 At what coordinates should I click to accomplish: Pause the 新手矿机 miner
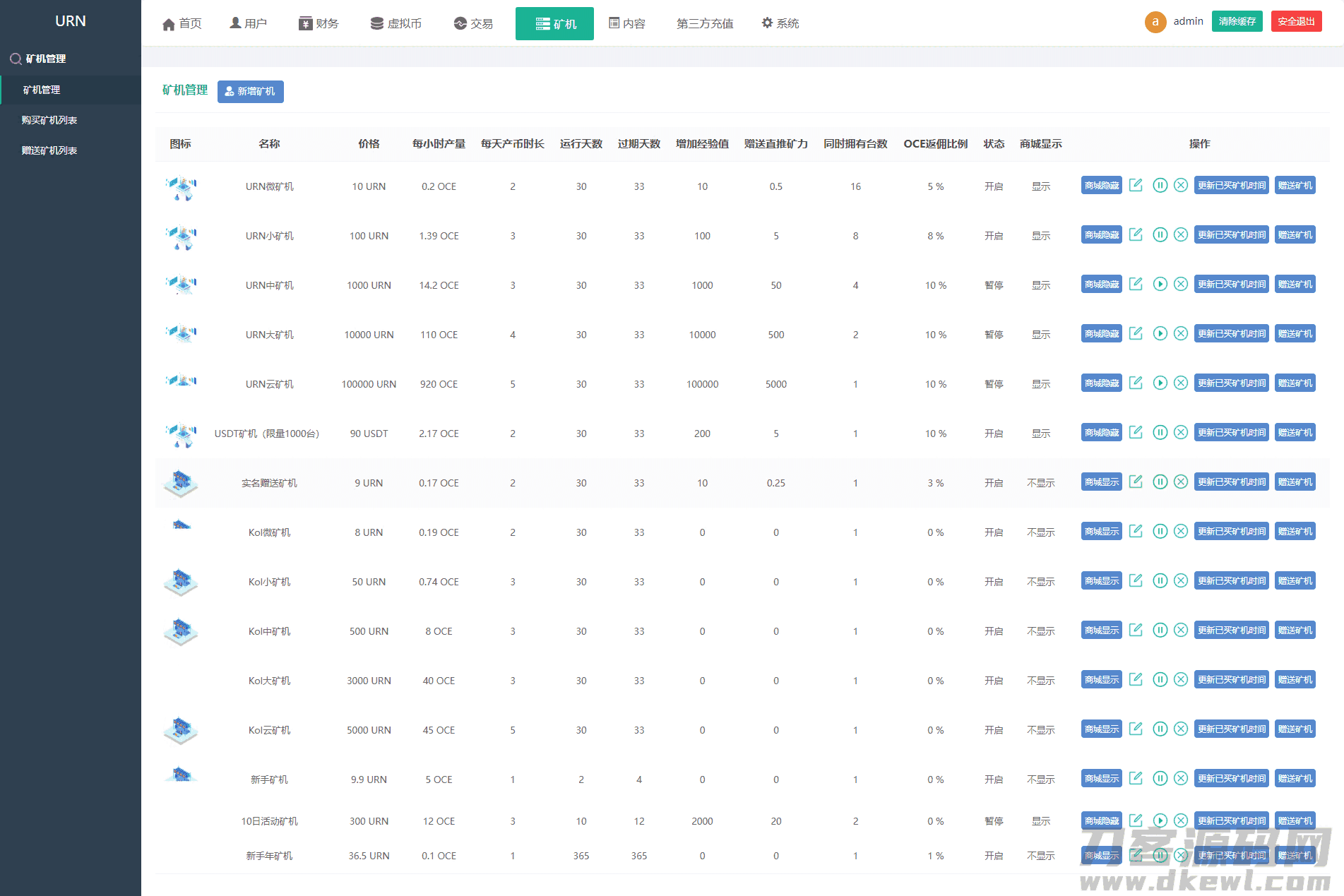click(1160, 779)
